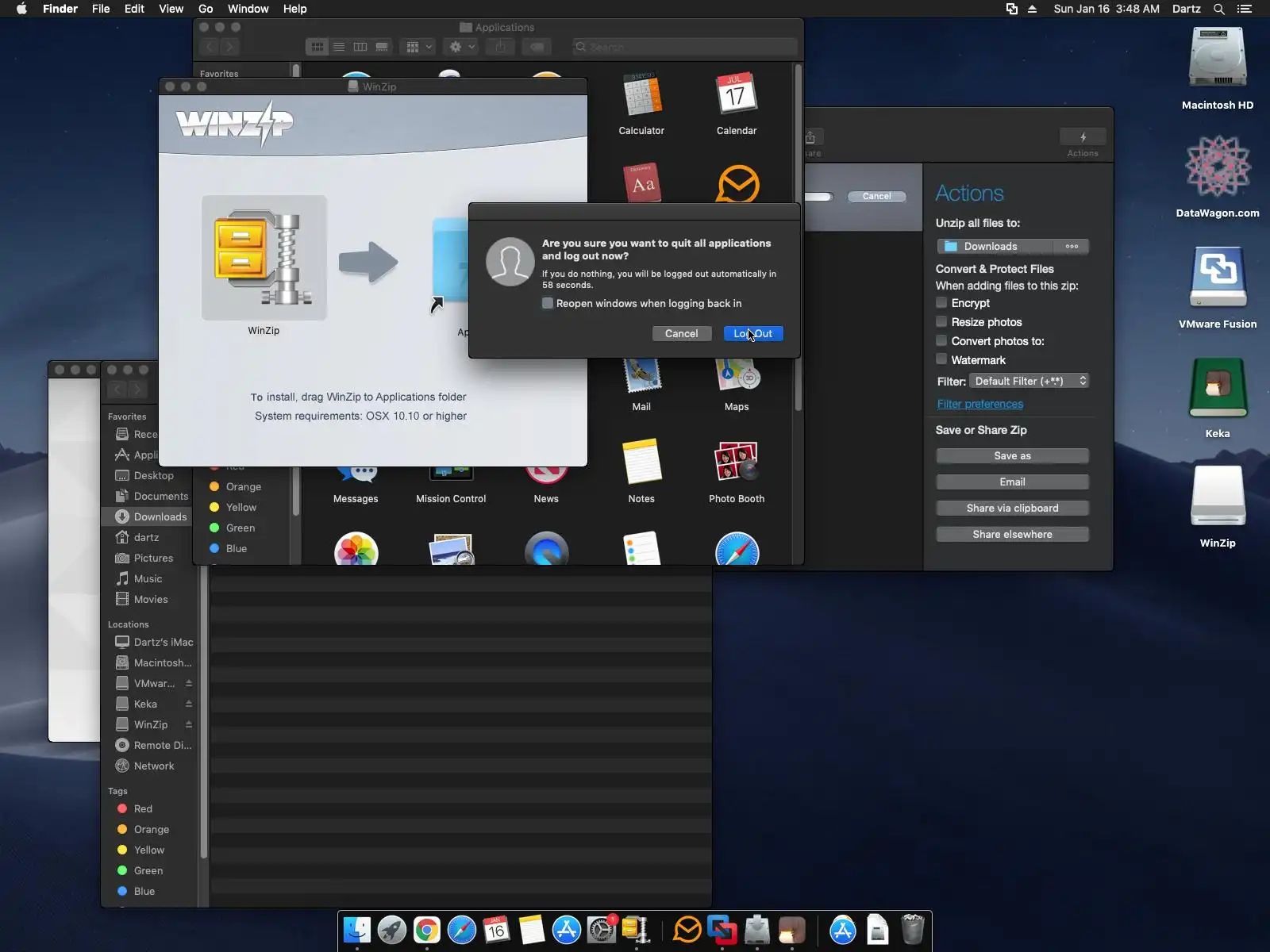Open Safari from the Dock
This screenshot has width=1270, height=952.
point(462,930)
